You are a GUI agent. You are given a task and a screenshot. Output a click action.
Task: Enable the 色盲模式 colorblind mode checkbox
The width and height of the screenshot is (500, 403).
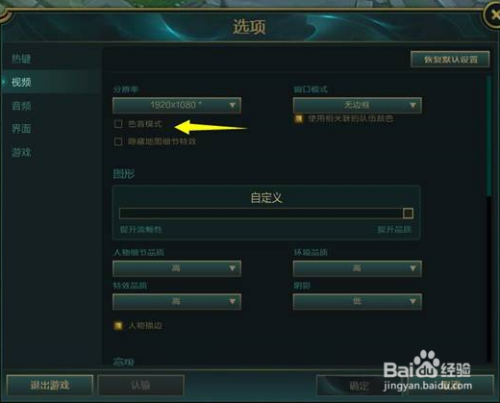click(118, 124)
